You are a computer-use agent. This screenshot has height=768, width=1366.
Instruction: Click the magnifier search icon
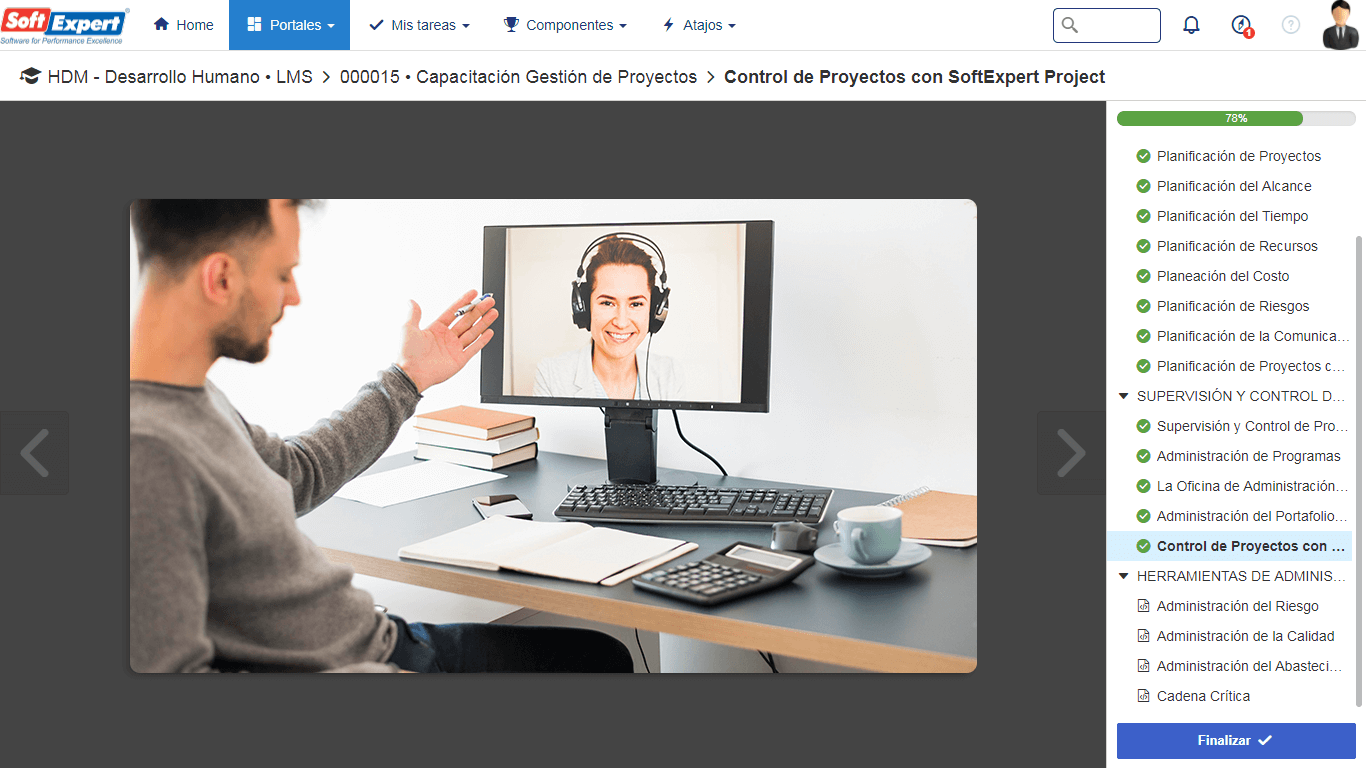tap(1070, 25)
